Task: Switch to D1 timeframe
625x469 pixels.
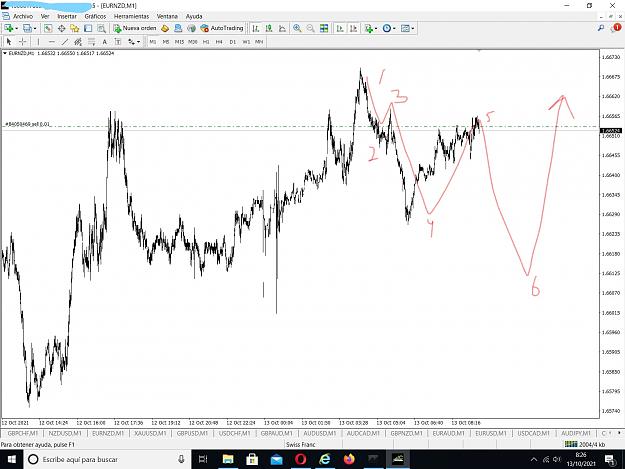Action: (x=233, y=42)
